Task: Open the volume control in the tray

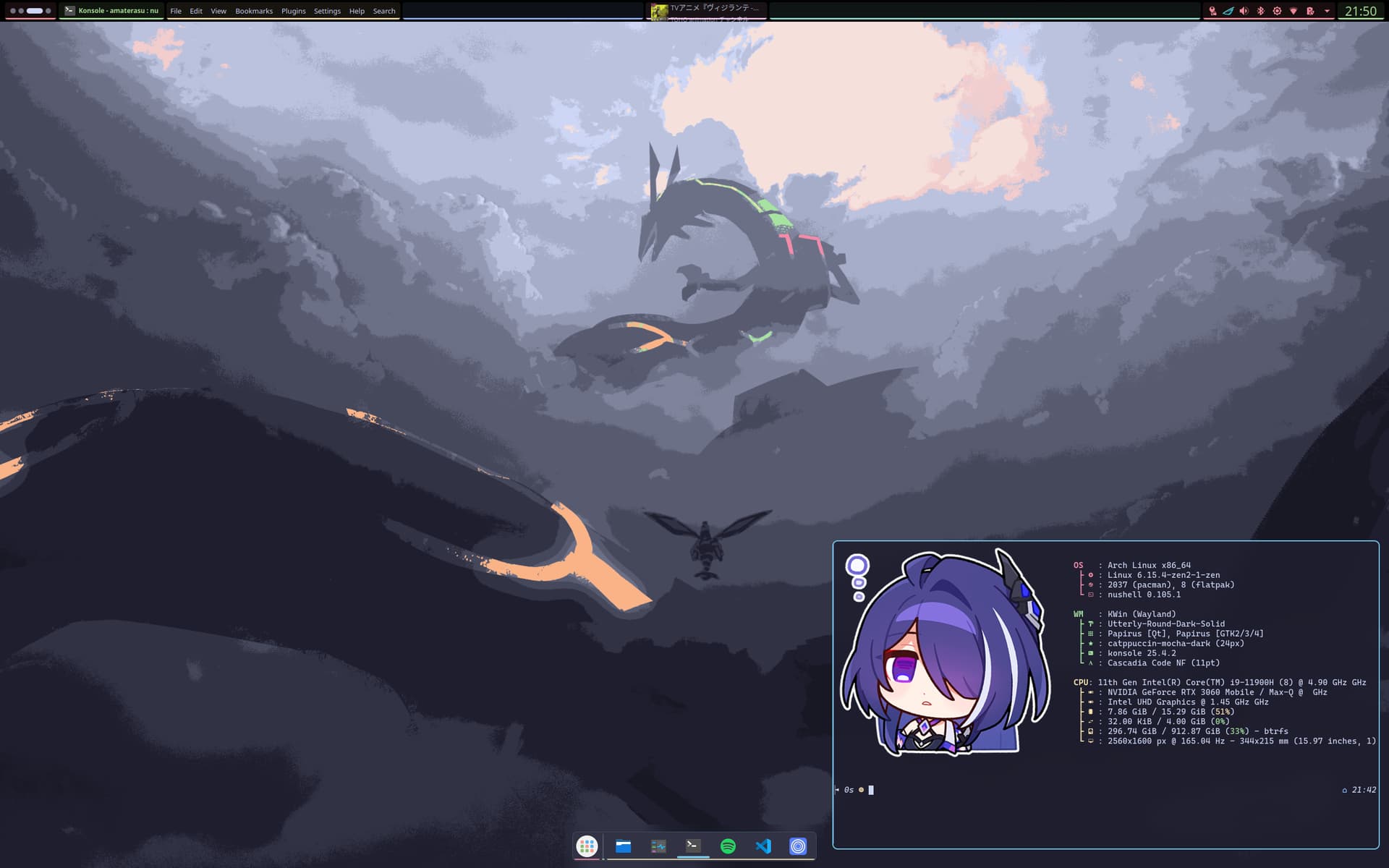Action: coord(1244,11)
